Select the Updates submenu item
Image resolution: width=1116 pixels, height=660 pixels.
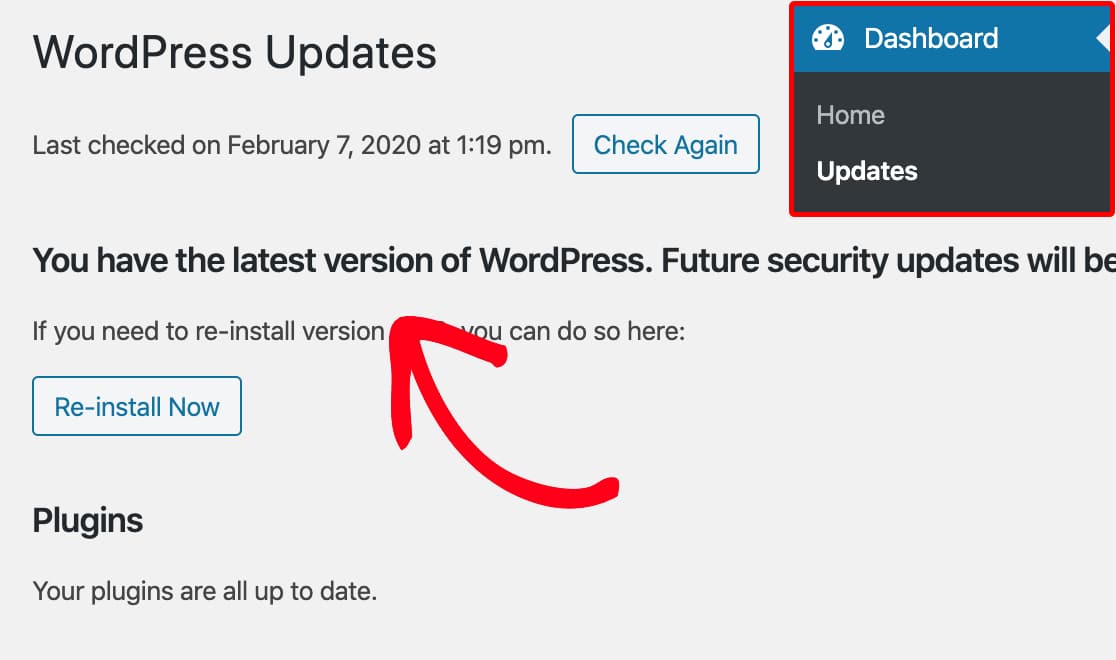[867, 171]
